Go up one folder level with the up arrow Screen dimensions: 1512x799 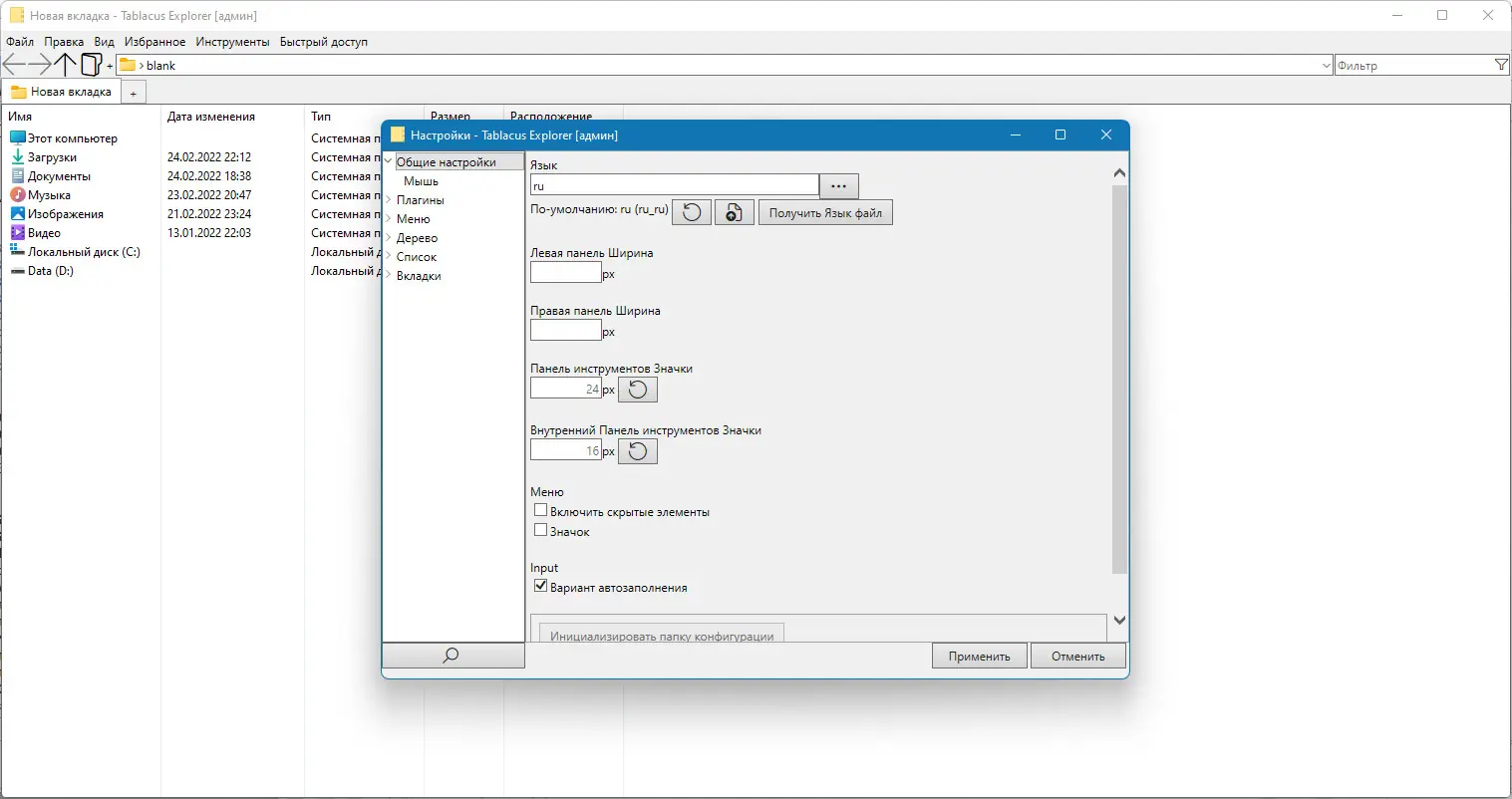[66, 65]
